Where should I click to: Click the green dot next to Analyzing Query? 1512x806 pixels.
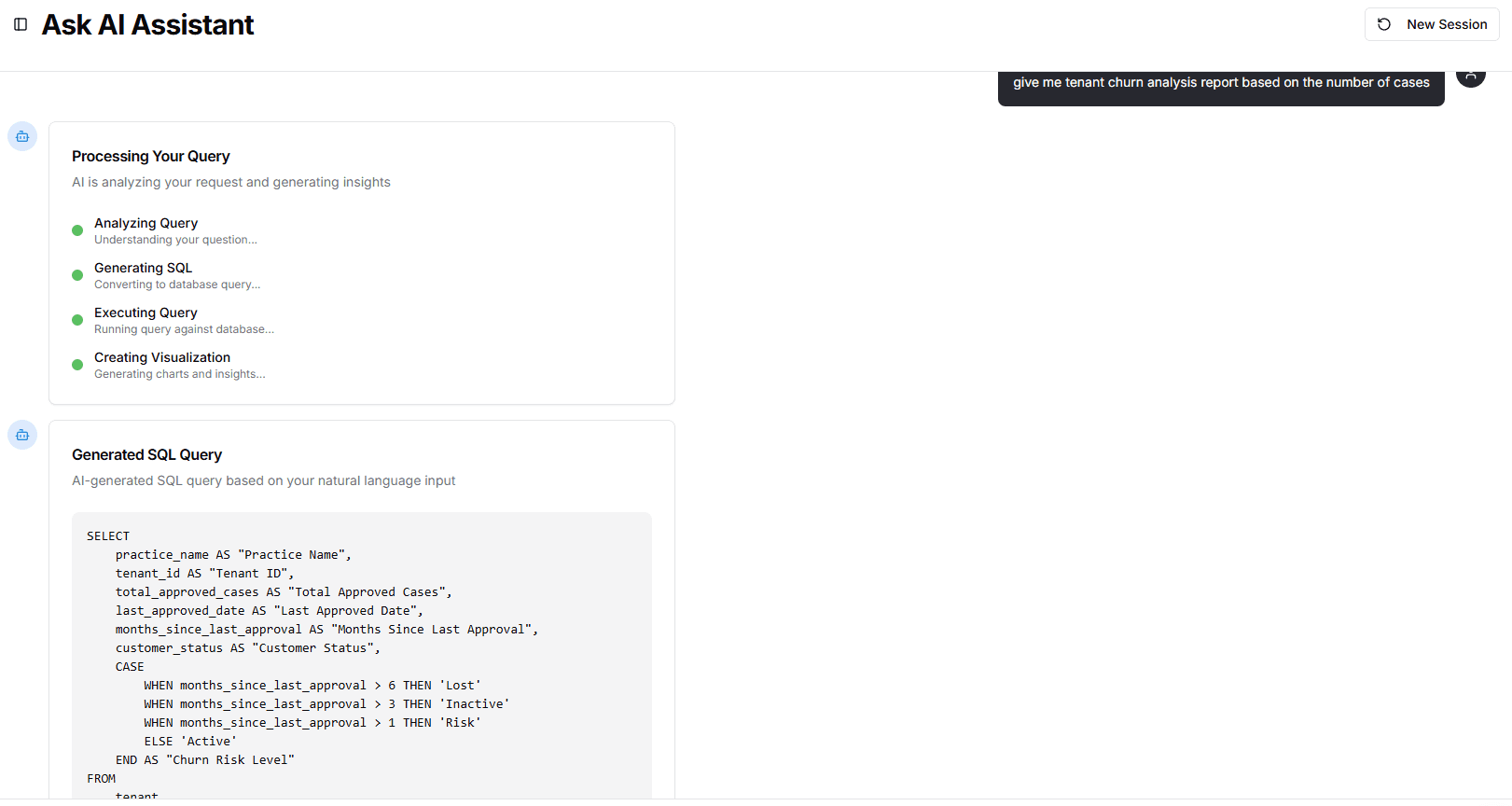[77, 230]
